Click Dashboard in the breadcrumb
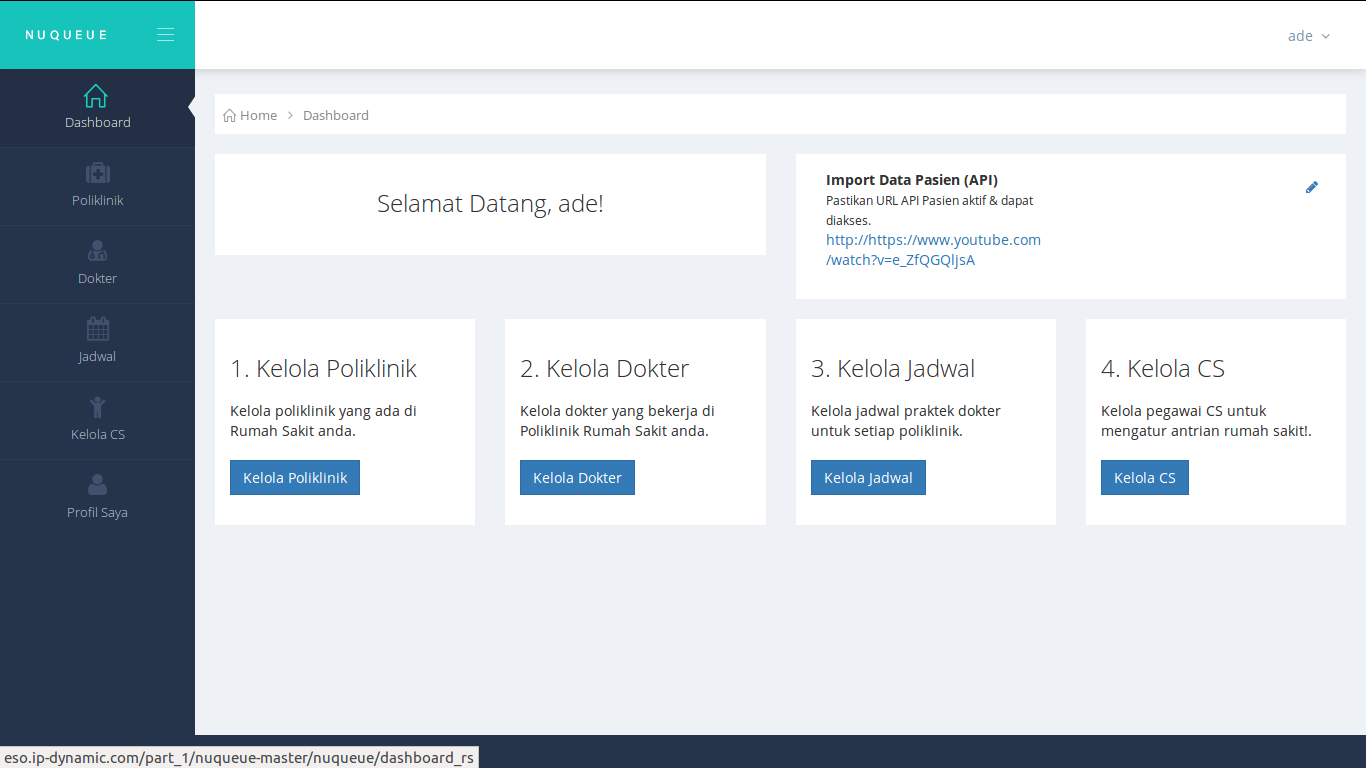The image size is (1366, 768). pos(336,116)
